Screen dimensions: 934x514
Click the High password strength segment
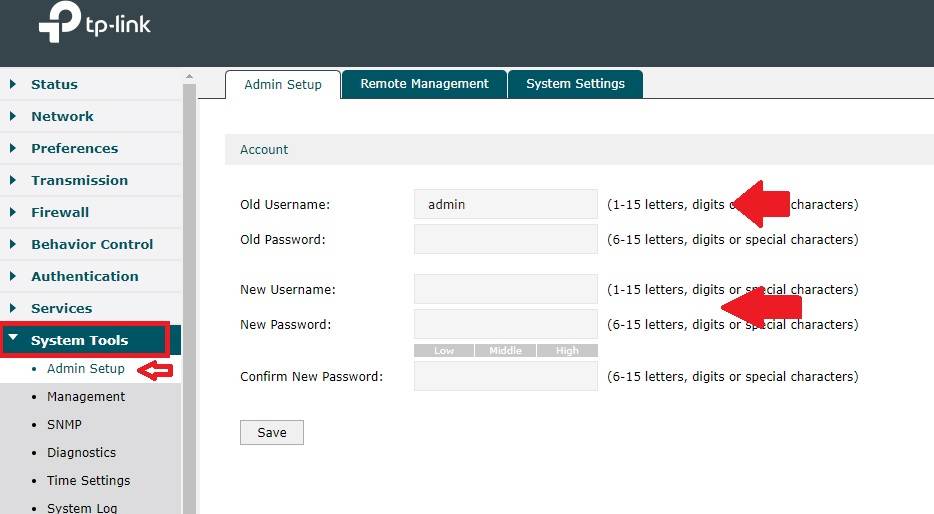(x=567, y=351)
